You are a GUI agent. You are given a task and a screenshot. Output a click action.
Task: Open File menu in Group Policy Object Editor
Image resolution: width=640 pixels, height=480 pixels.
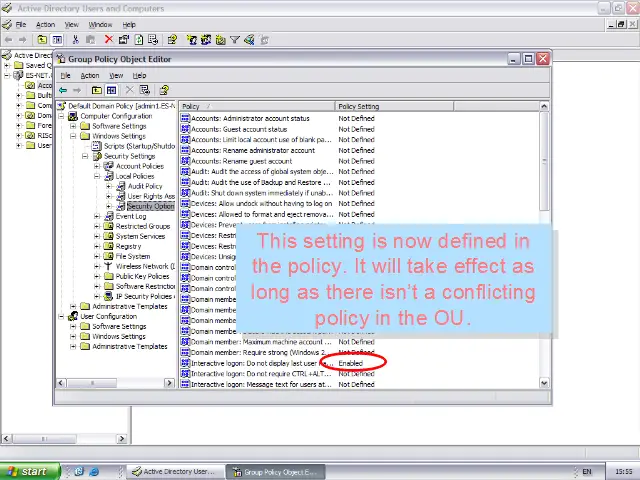pyautogui.click(x=65, y=76)
